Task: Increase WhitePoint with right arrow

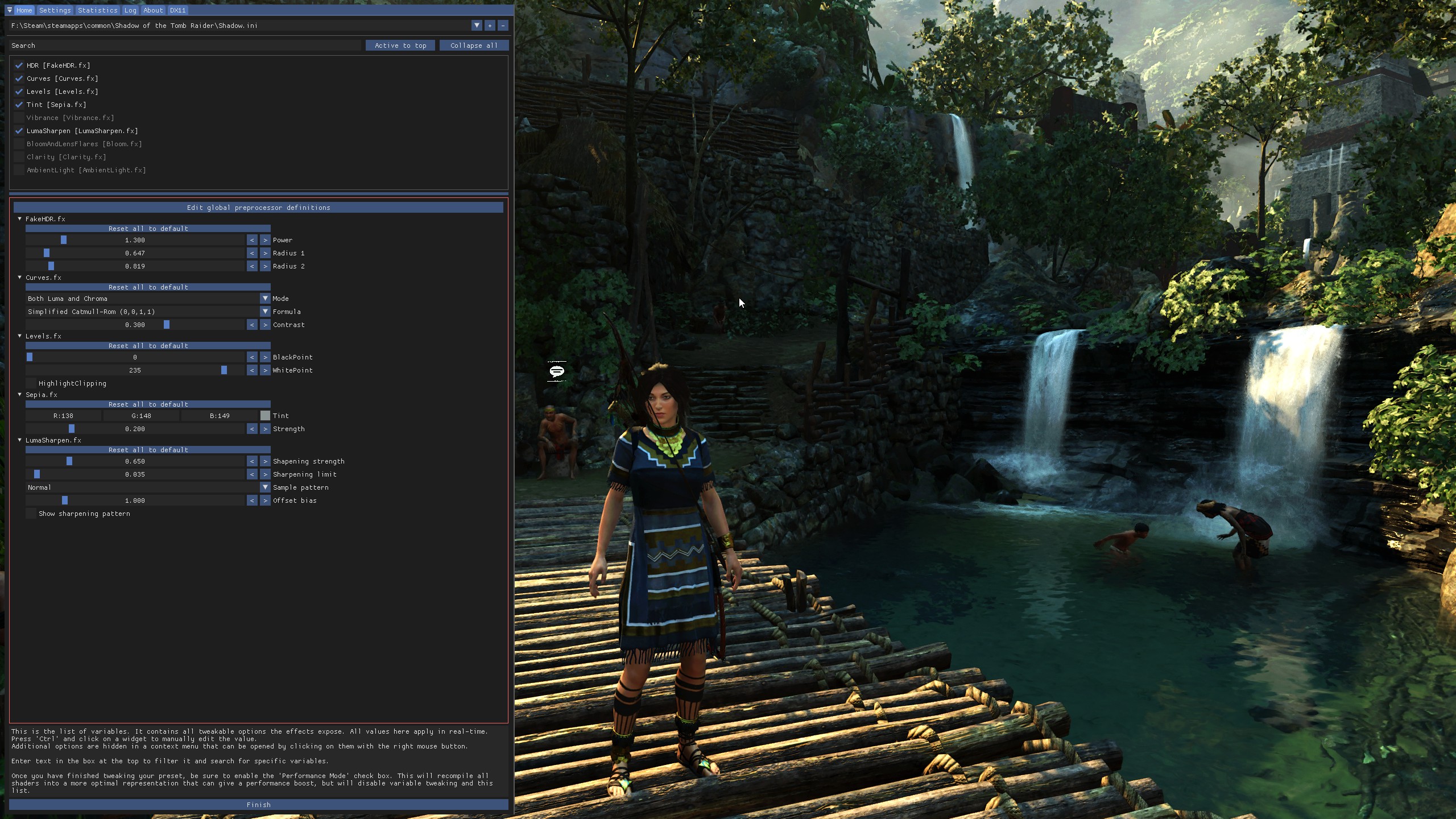Action: click(265, 370)
